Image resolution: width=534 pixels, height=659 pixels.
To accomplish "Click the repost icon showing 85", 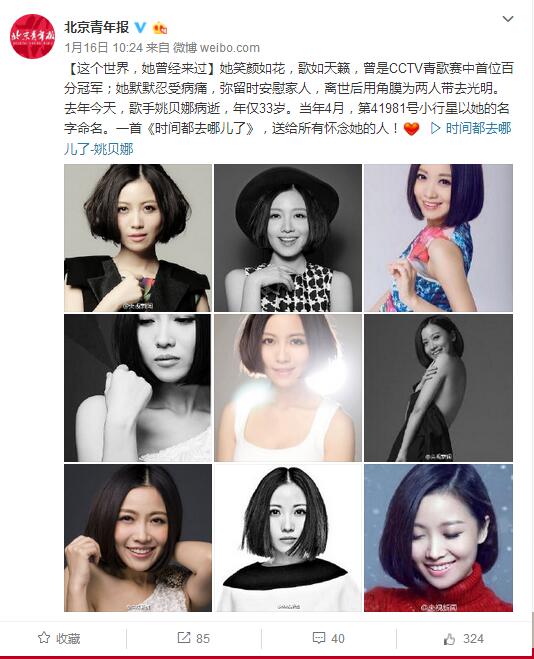I will (x=184, y=638).
